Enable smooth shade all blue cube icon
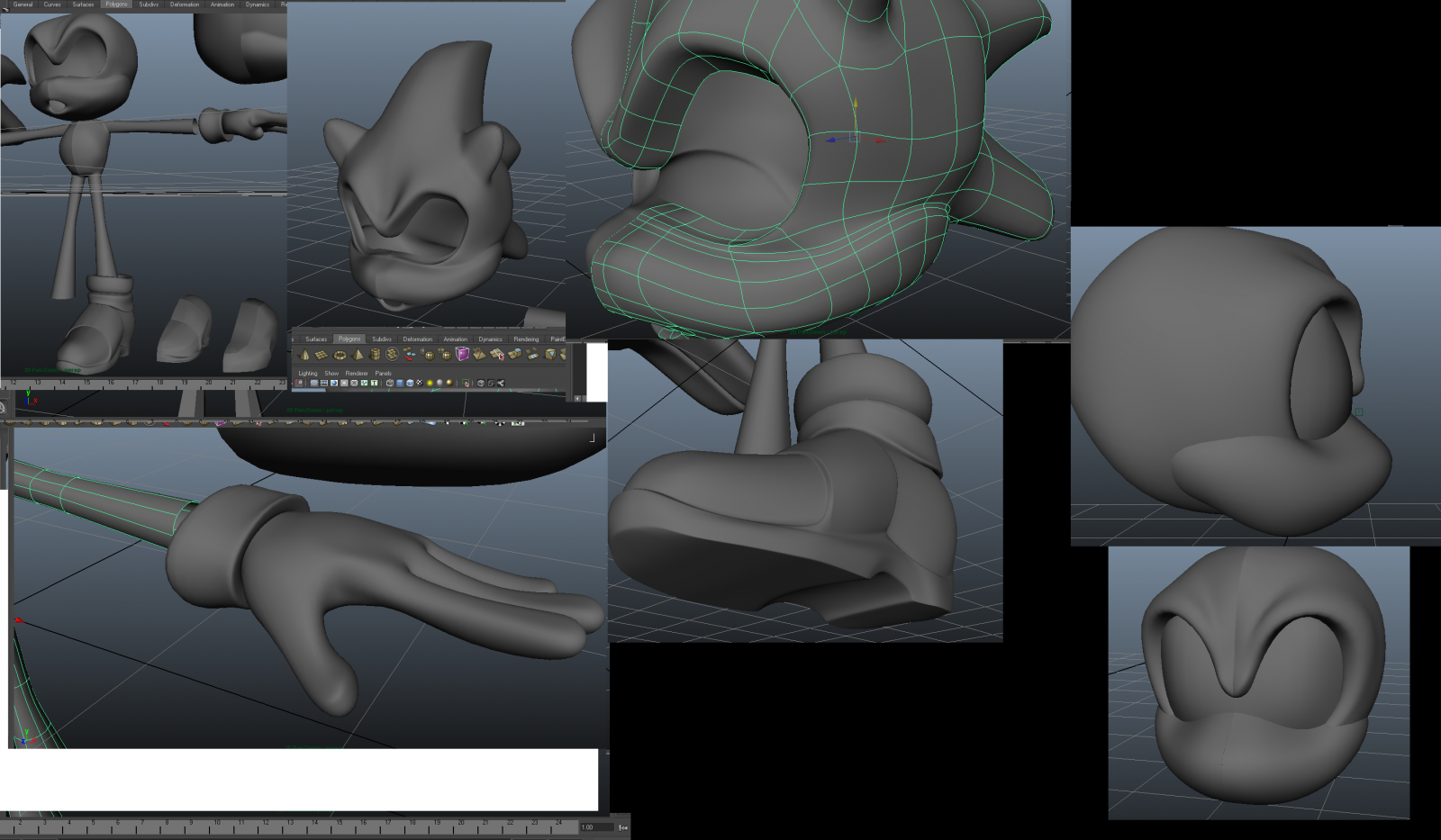This screenshot has width=1441, height=840. click(400, 383)
